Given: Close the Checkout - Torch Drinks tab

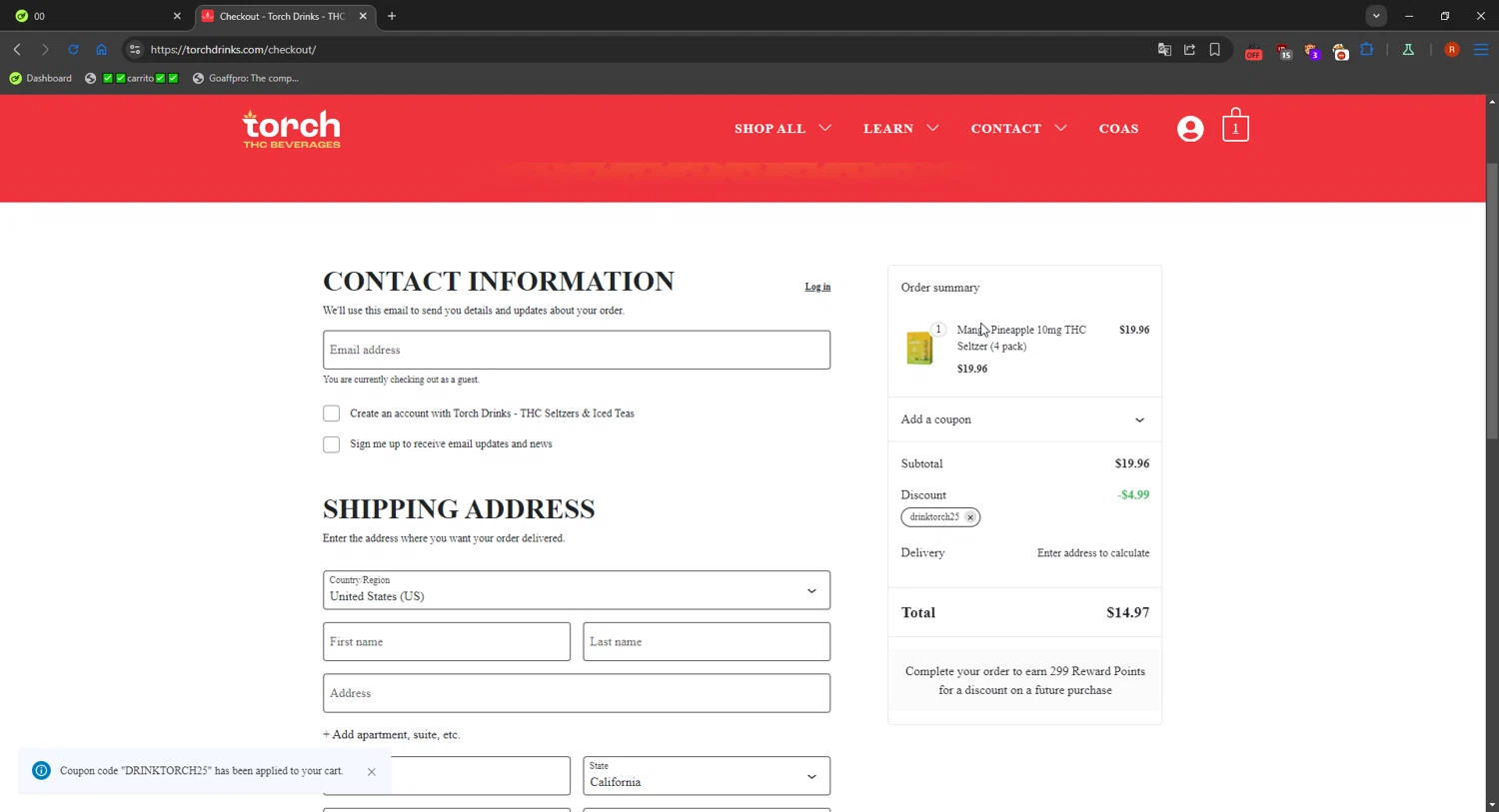Looking at the screenshot, I should 363,16.
